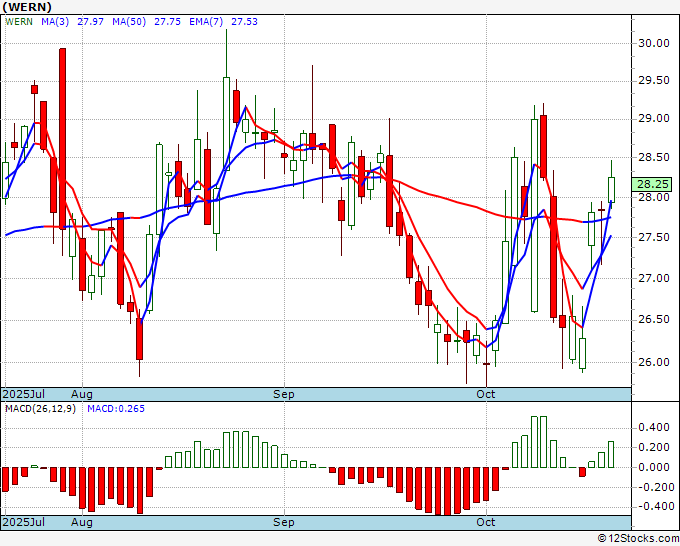Image resolution: width=680 pixels, height=546 pixels.
Task: Click the MACD(26,12,9) indicator label
Action: pos(40,409)
